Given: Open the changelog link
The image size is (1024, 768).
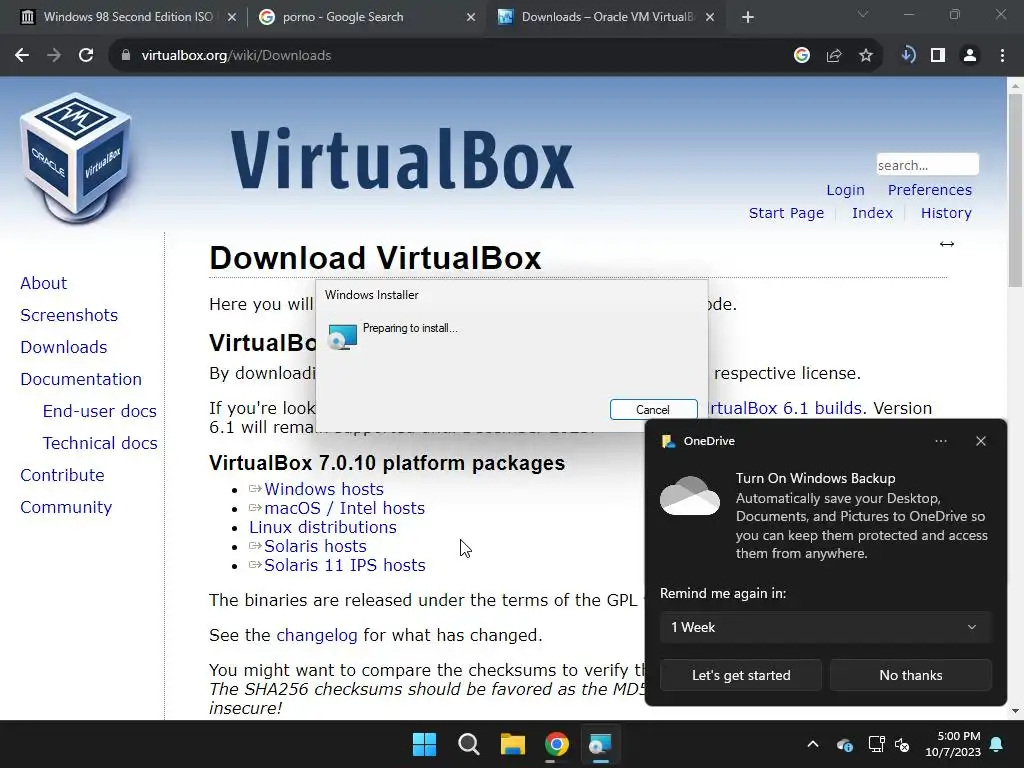Looking at the screenshot, I should click(x=317, y=635).
